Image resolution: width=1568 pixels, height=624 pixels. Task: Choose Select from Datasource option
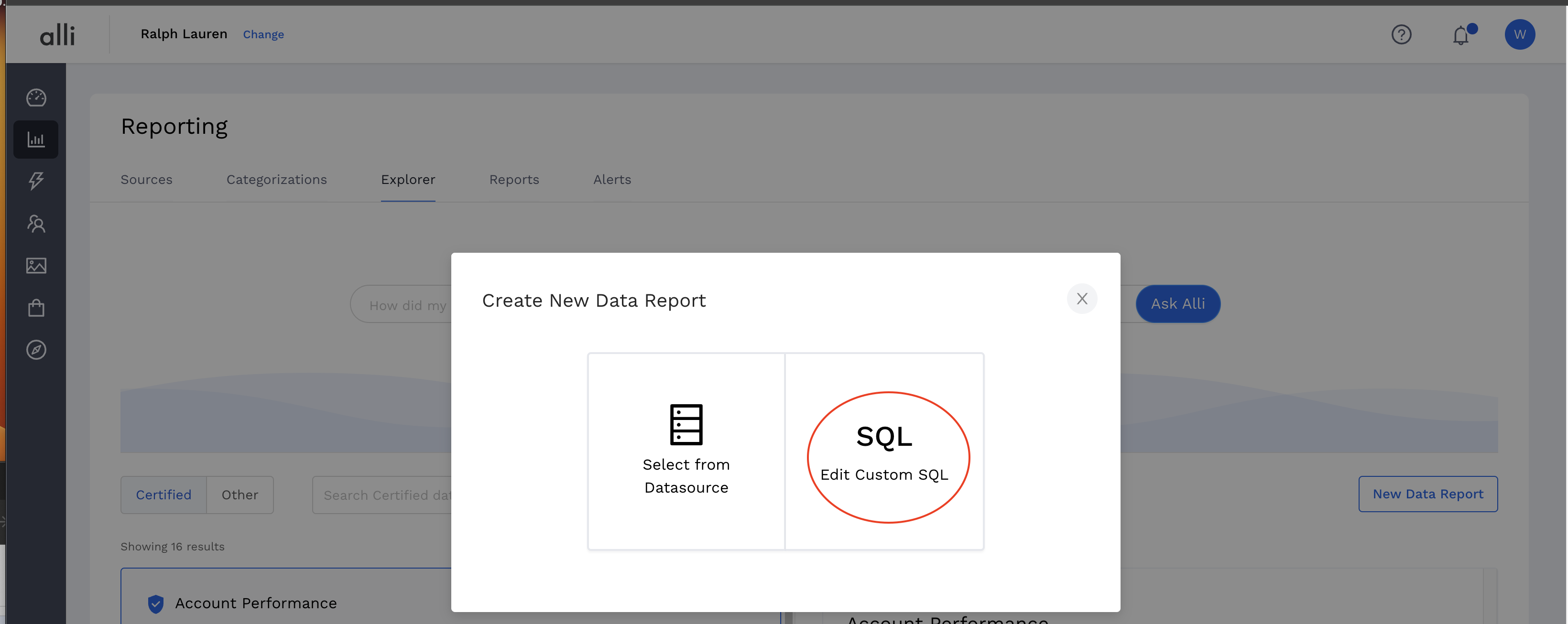[x=686, y=451]
